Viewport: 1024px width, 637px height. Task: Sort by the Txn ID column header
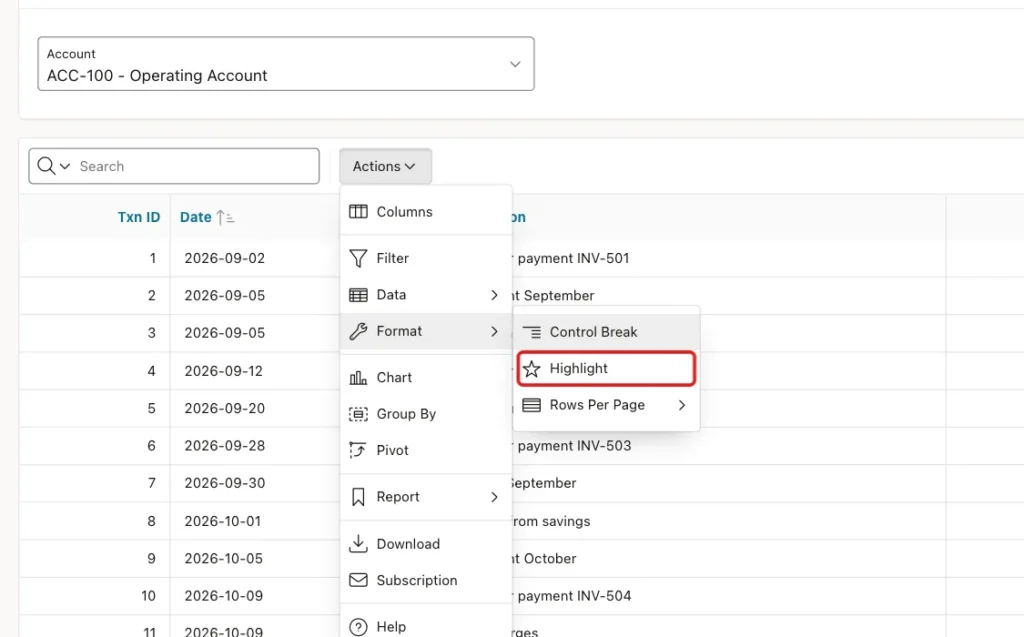coord(138,217)
